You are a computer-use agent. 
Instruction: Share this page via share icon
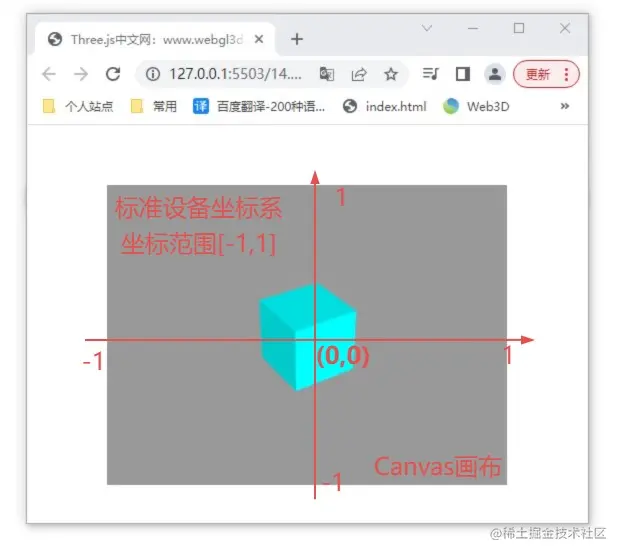(359, 74)
